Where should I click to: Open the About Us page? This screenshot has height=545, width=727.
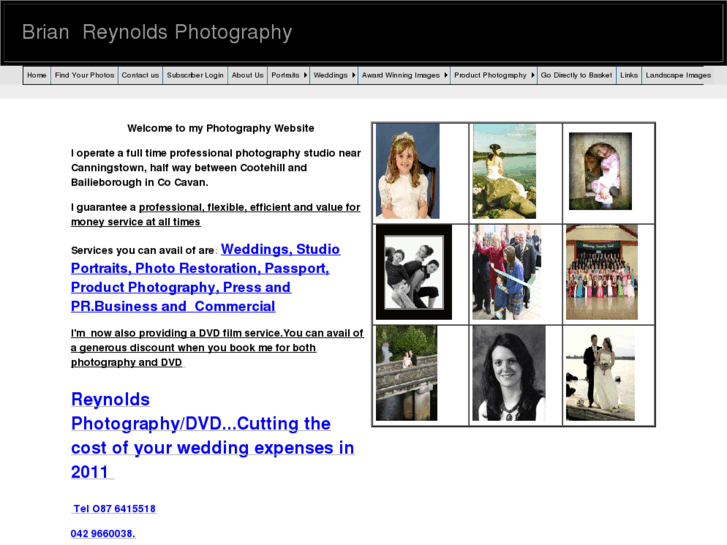point(248,75)
